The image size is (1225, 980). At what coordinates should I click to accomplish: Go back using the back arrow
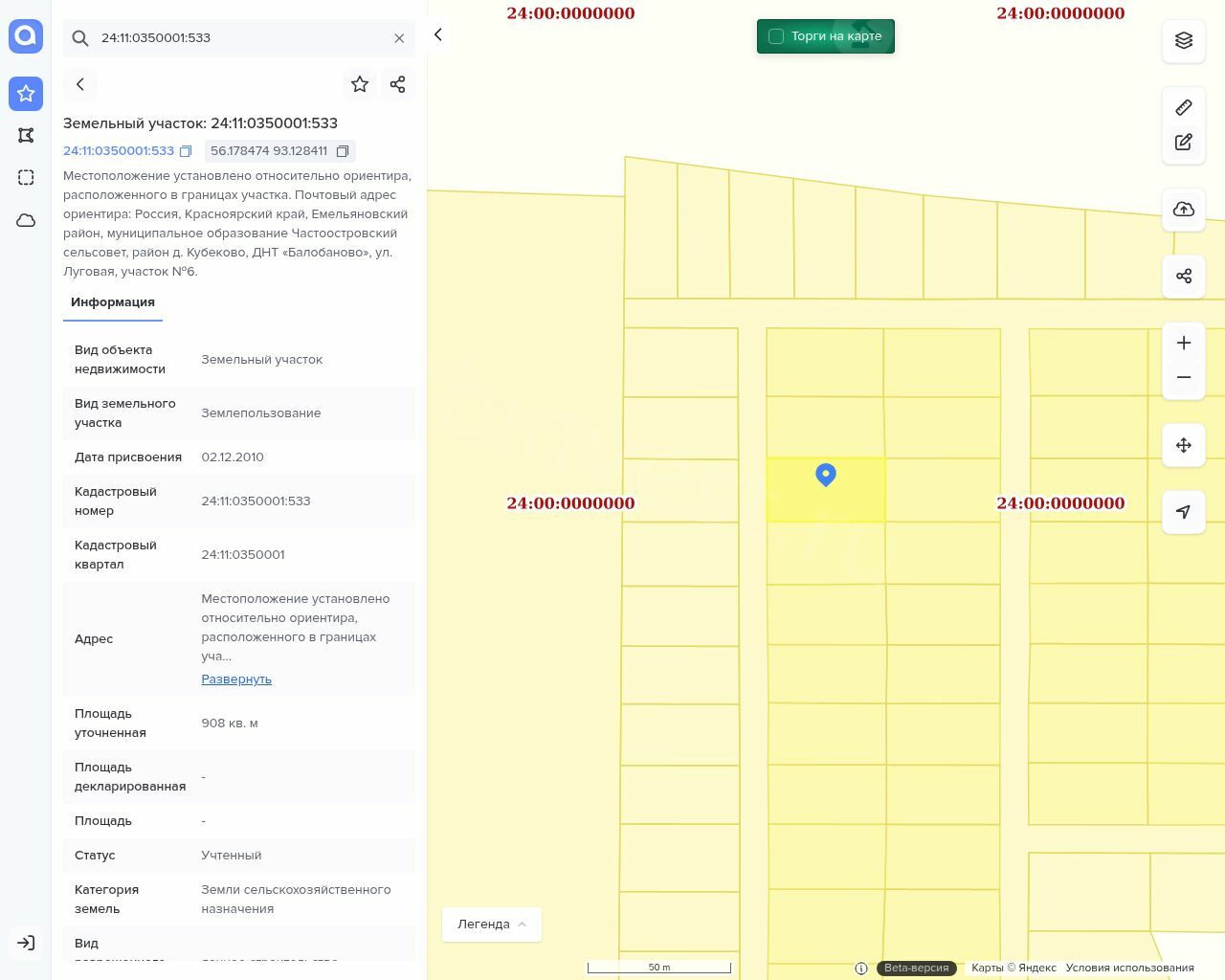click(x=80, y=84)
